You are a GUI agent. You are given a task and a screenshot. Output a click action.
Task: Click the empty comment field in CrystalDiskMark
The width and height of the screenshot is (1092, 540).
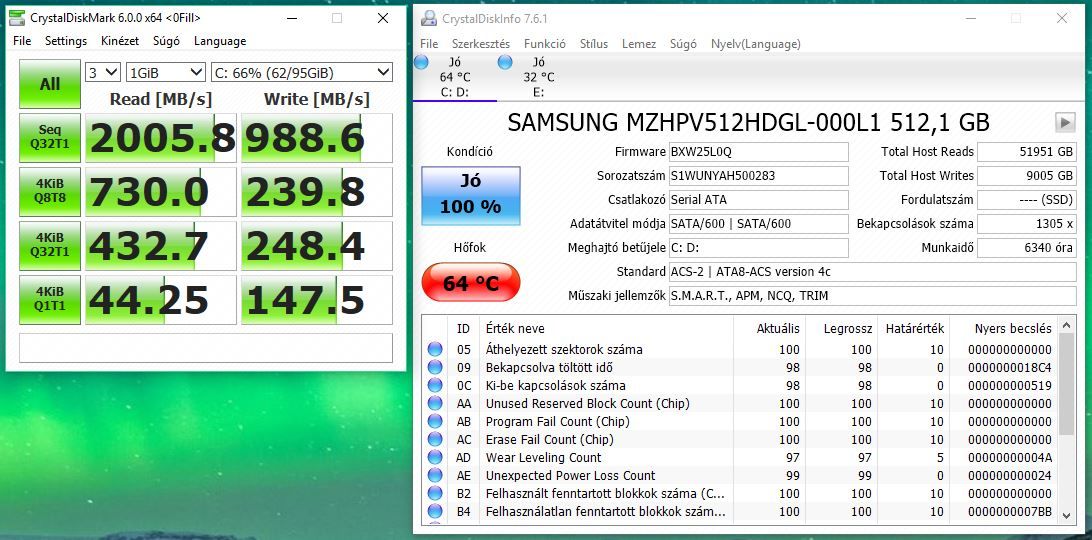tap(205, 348)
